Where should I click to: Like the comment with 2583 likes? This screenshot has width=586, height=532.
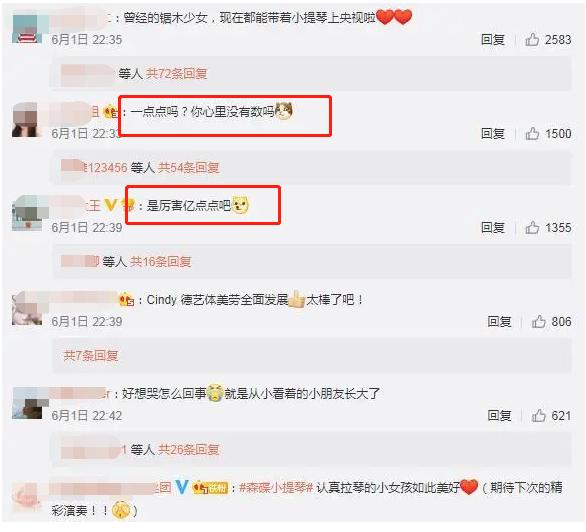(x=532, y=39)
